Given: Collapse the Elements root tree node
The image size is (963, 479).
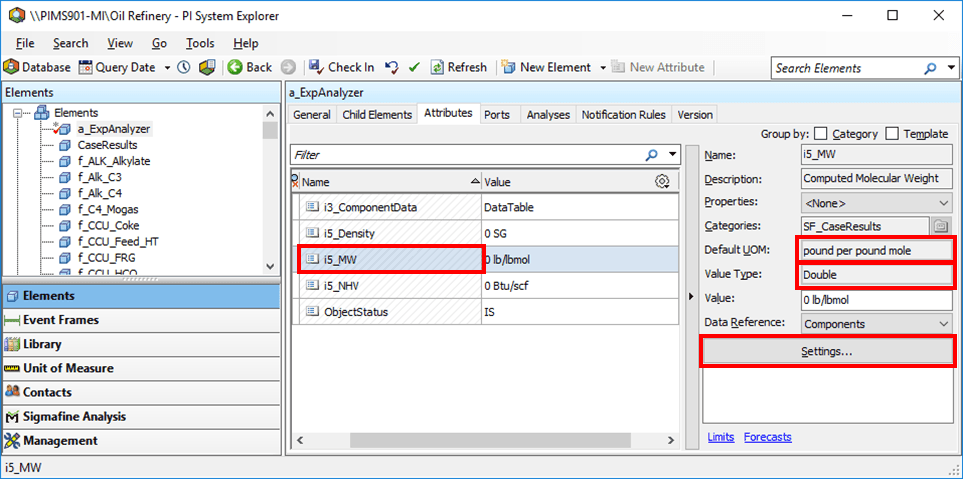Looking at the screenshot, I should [x=18, y=113].
